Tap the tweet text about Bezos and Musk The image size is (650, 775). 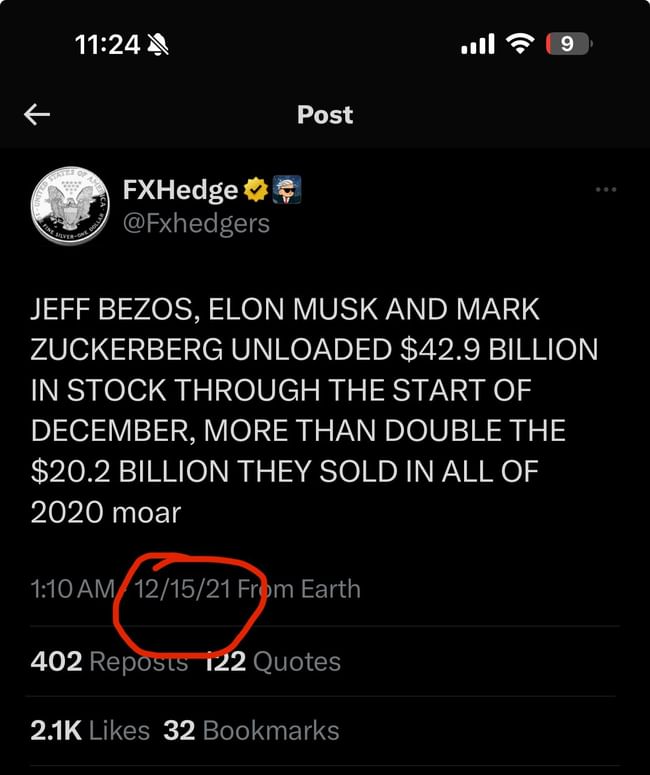click(x=314, y=411)
